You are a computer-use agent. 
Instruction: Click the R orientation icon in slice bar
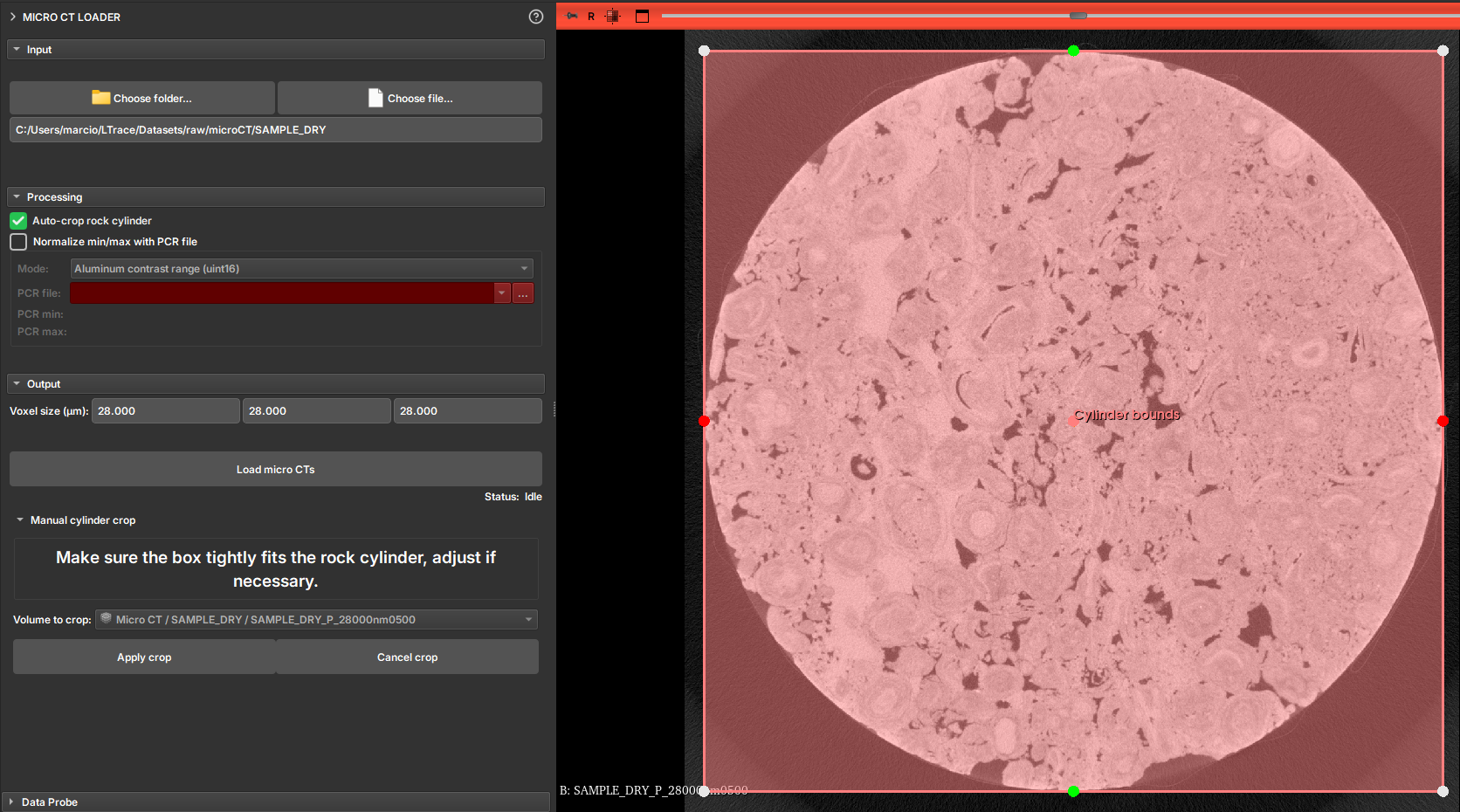591,16
